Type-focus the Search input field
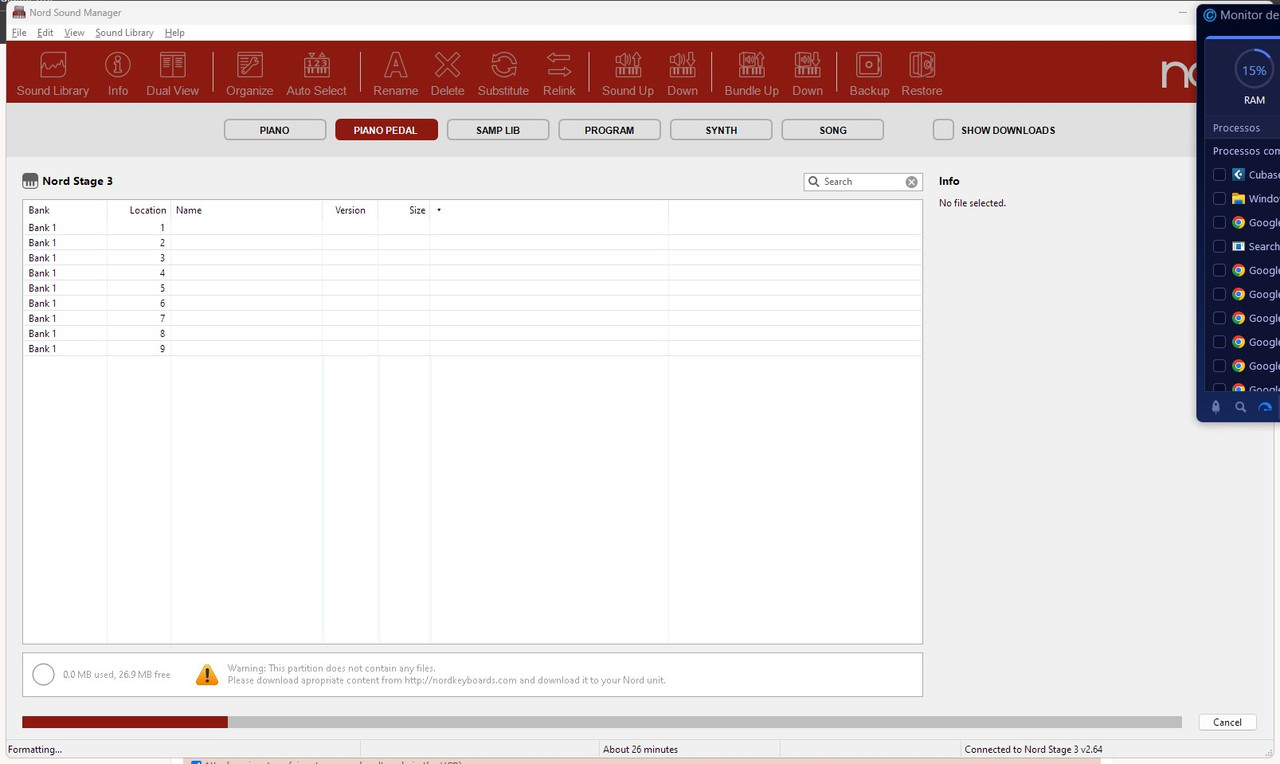The height and width of the screenshot is (764, 1280). point(862,182)
